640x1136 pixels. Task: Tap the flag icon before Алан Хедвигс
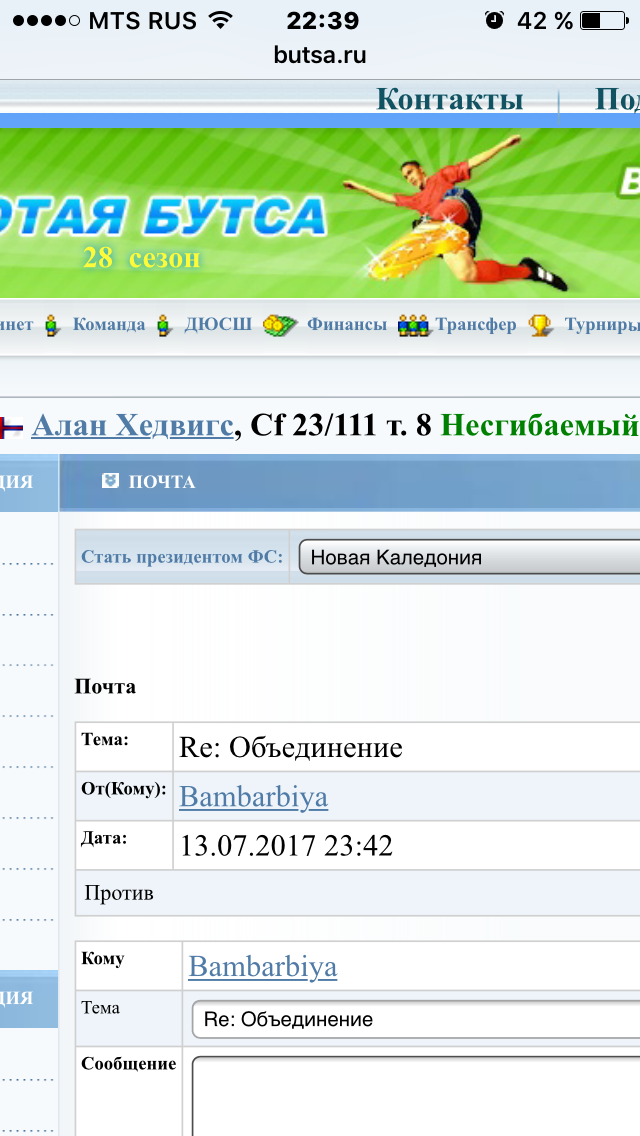(x=12, y=427)
